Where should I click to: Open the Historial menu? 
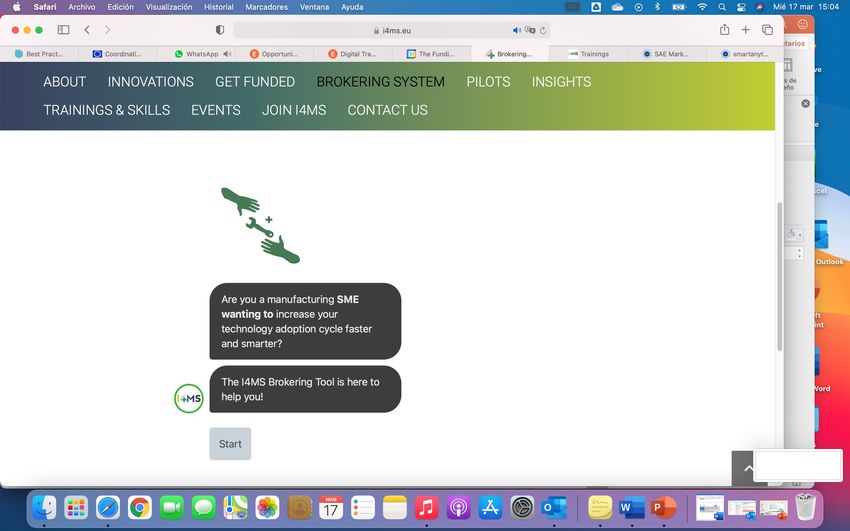pyautogui.click(x=218, y=7)
